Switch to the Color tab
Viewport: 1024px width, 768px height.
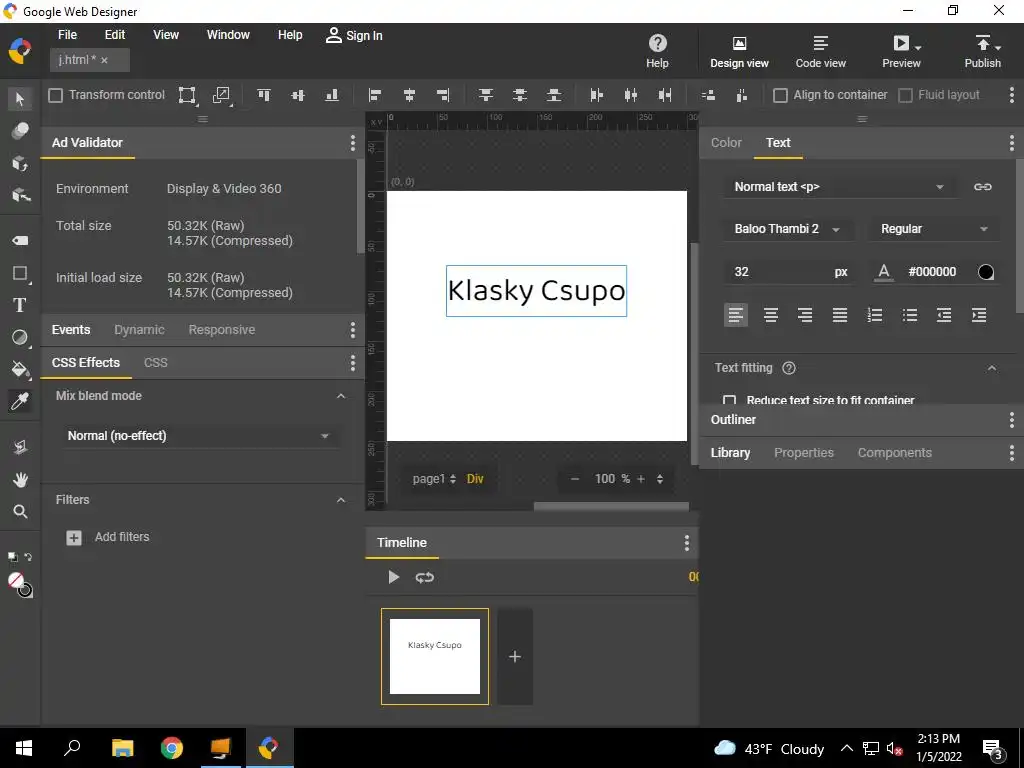point(726,142)
